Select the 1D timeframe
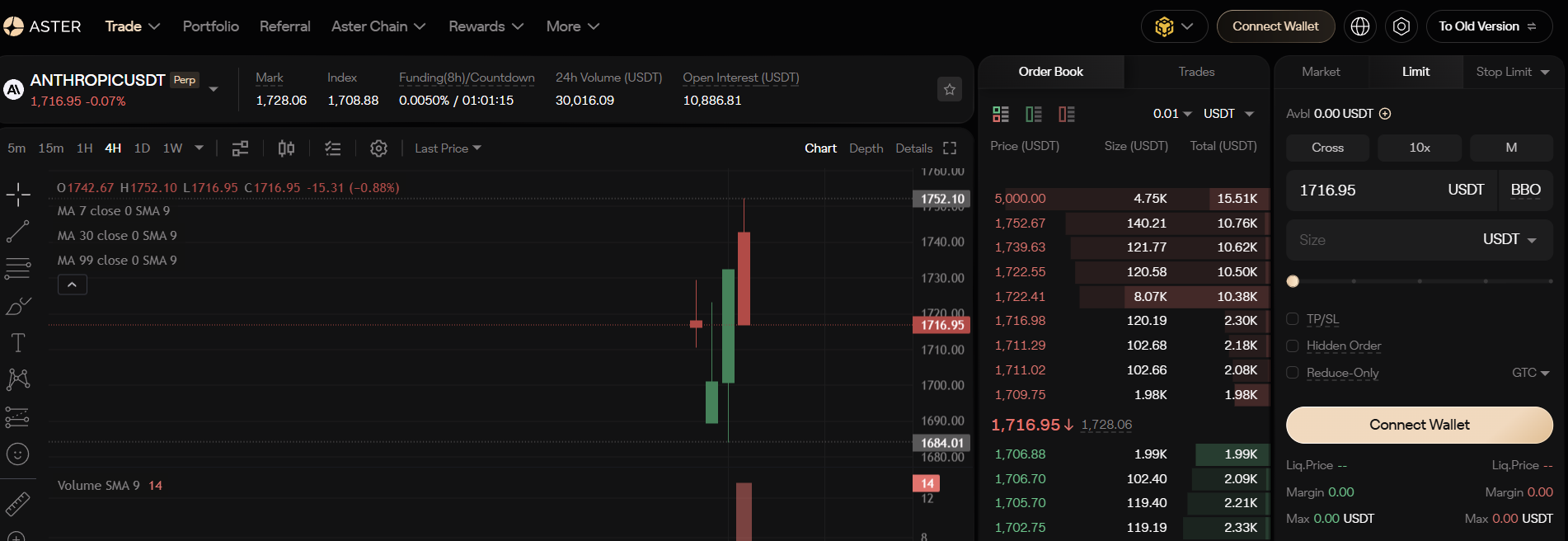 [x=142, y=148]
